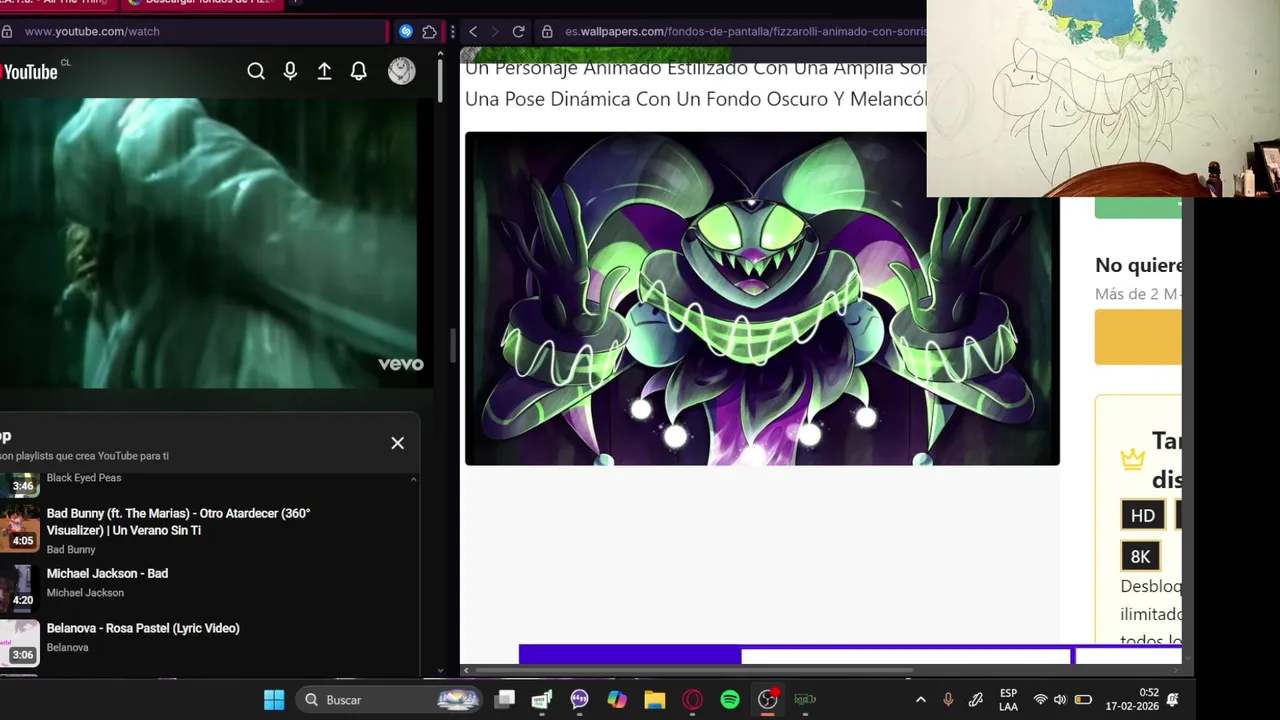Launch Microsoft Copilot from taskbar

pyautogui.click(x=617, y=700)
